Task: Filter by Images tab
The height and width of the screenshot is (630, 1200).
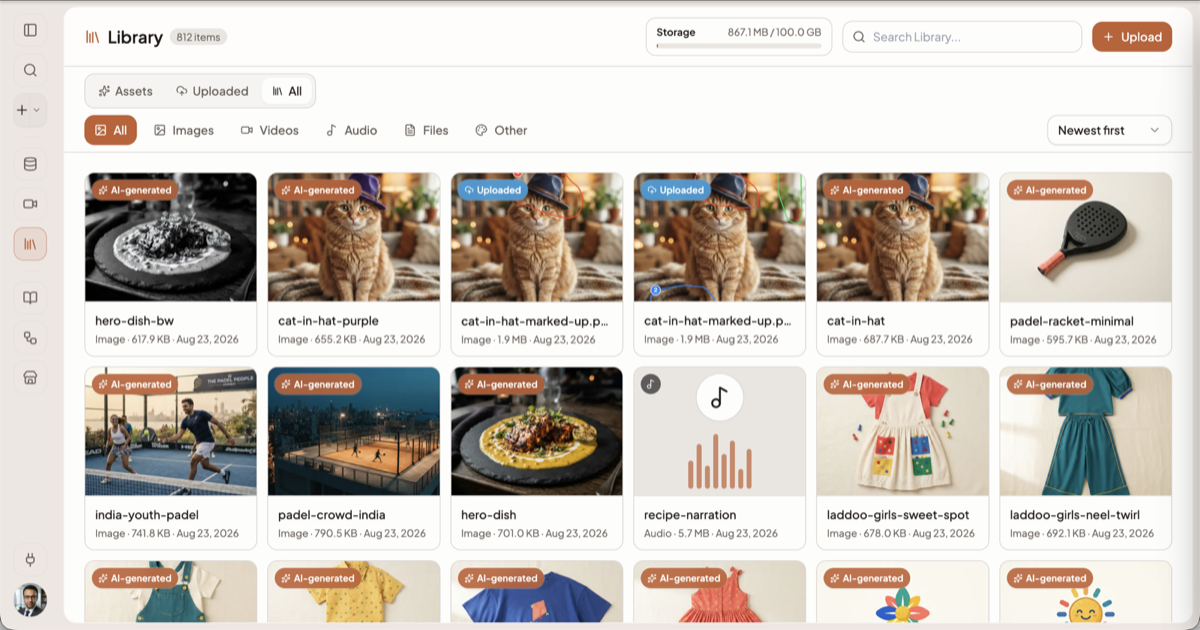Action: pyautogui.click(x=184, y=130)
